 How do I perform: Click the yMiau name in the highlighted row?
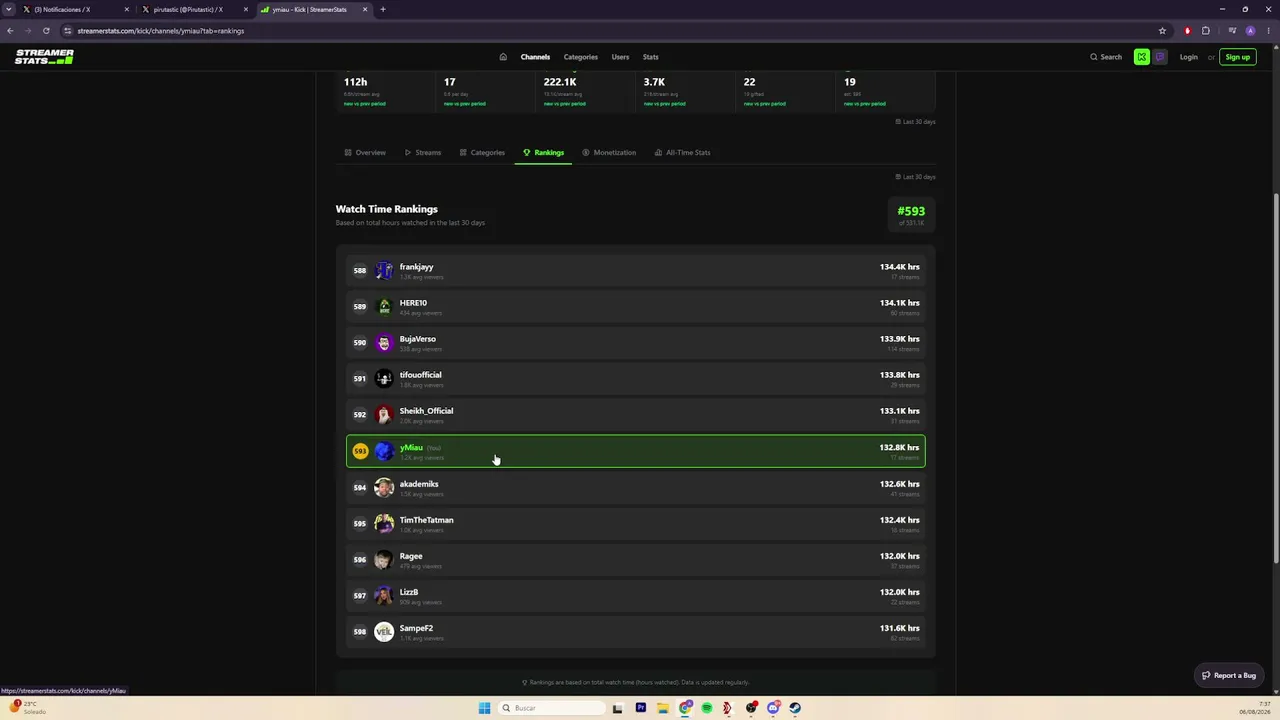411,448
